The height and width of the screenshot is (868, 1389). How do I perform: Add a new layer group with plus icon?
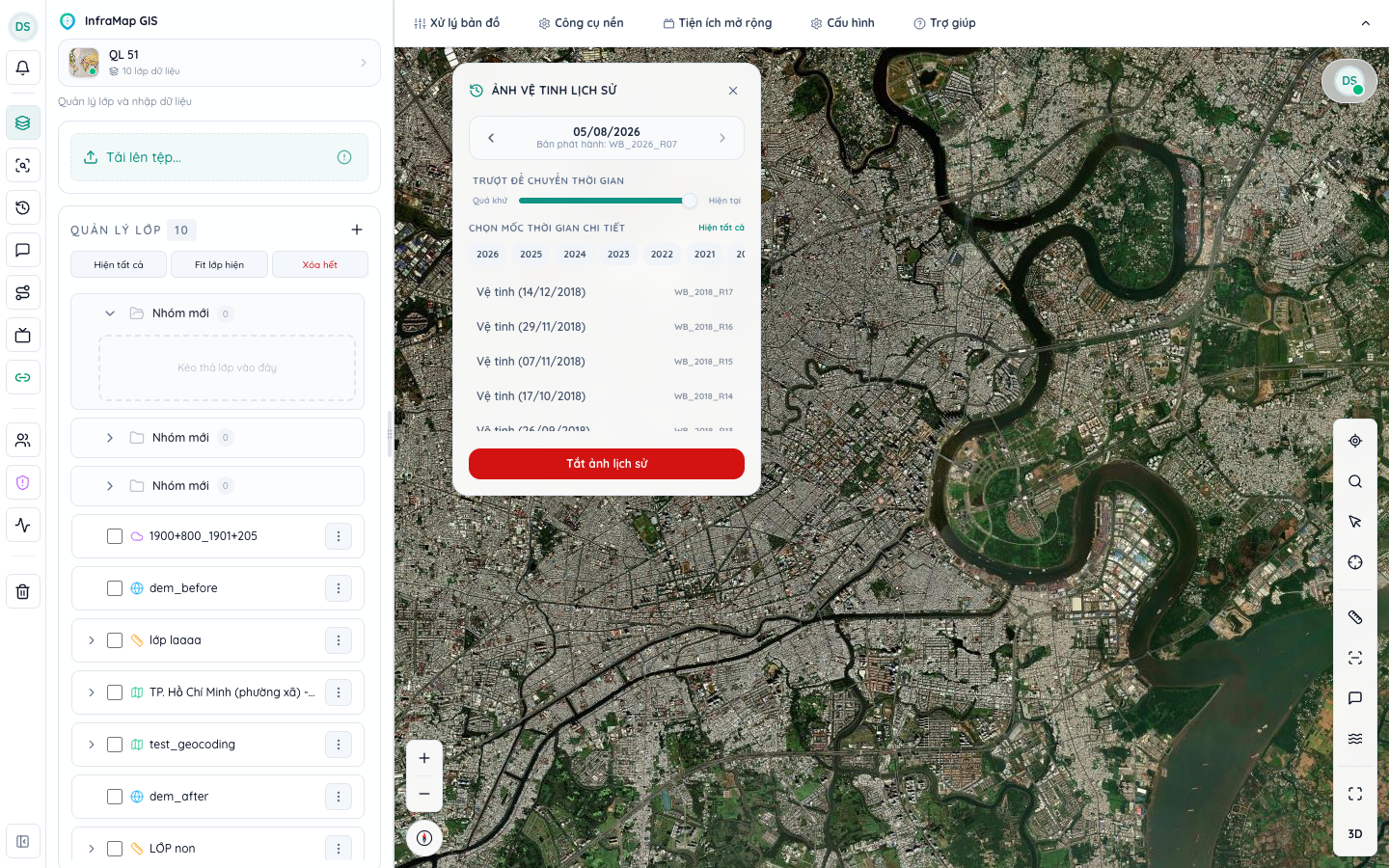[x=357, y=230]
